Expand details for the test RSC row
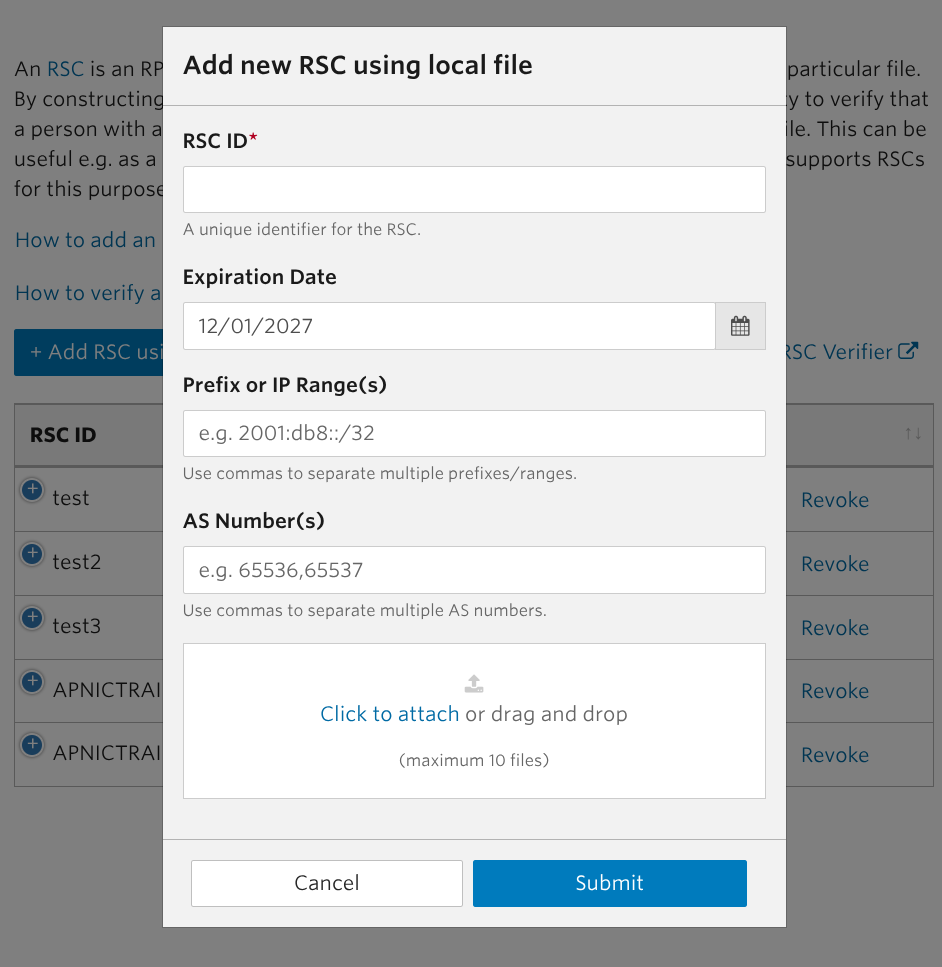The height and width of the screenshot is (967, 942). click(31, 490)
